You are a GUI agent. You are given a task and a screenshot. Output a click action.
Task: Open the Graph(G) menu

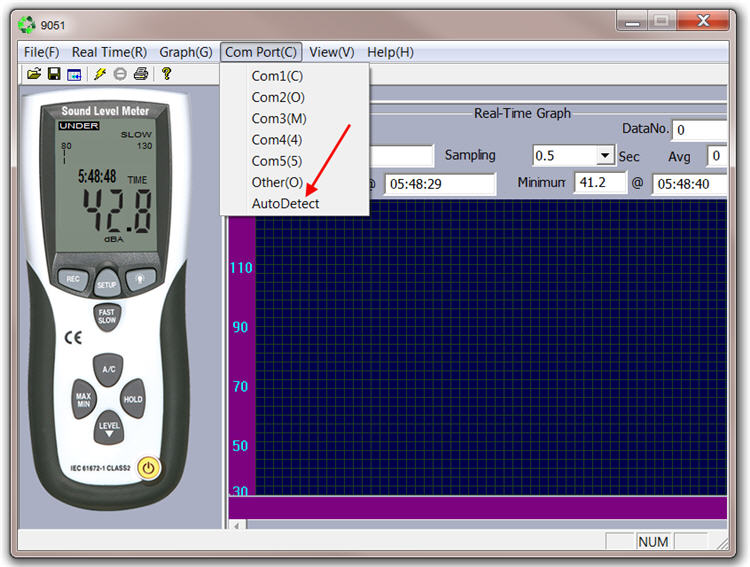coord(186,52)
